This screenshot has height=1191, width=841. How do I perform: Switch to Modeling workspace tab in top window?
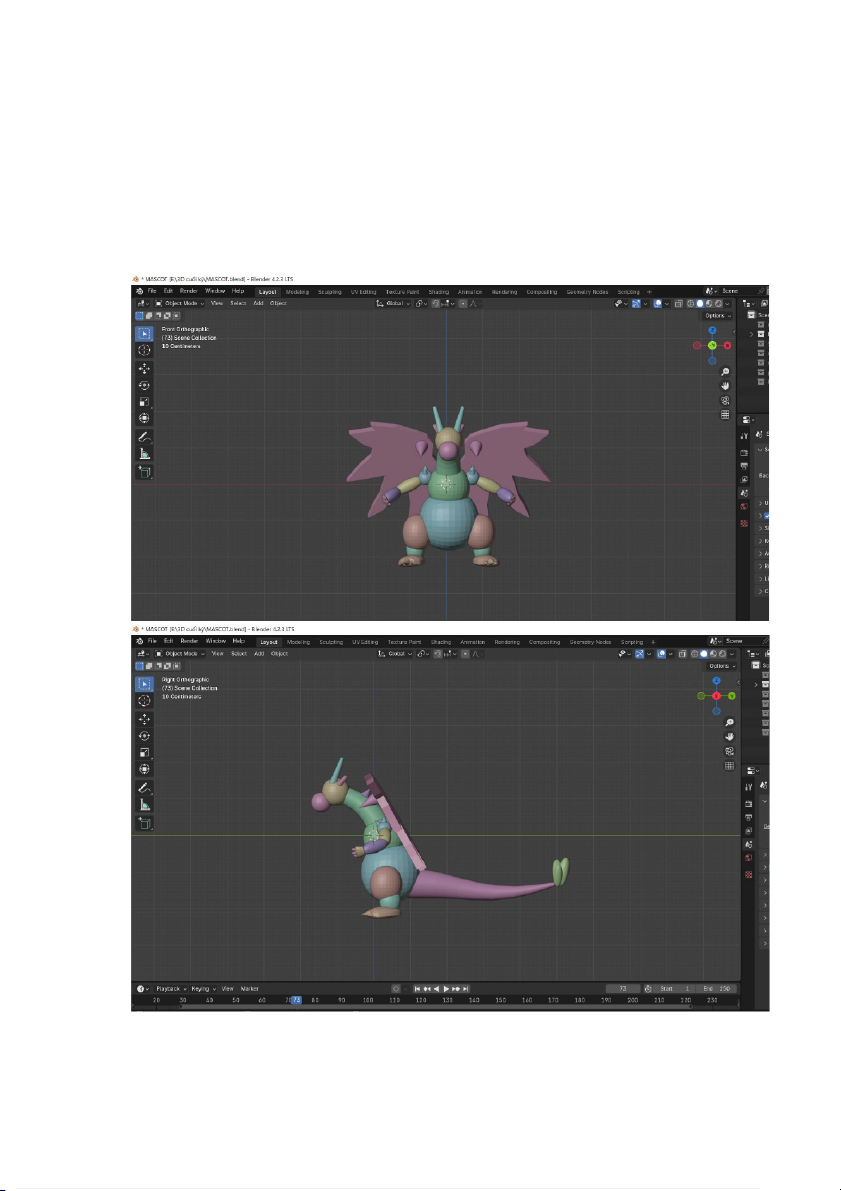click(x=297, y=292)
